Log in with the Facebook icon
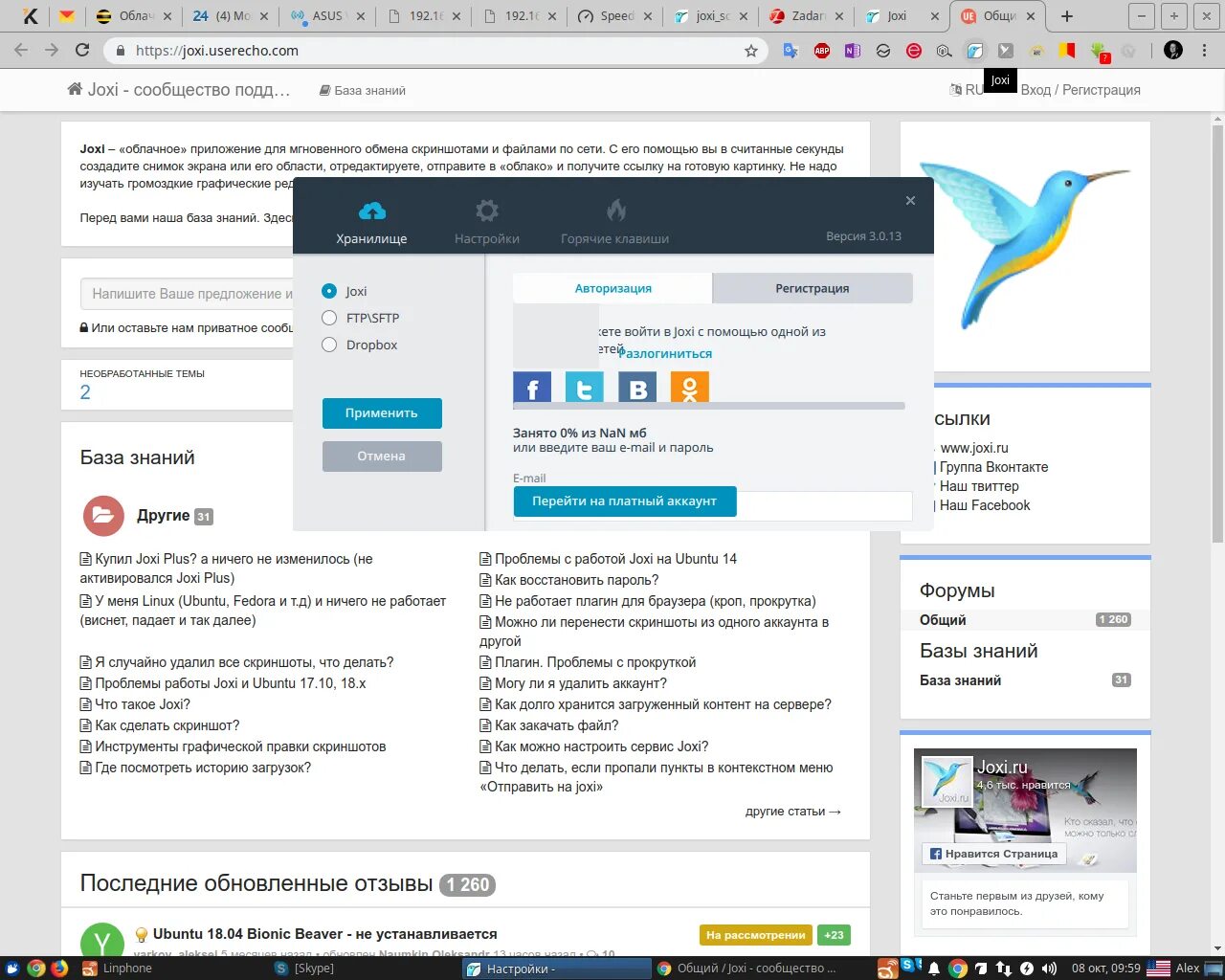This screenshot has width=1225, height=980. 532,387
